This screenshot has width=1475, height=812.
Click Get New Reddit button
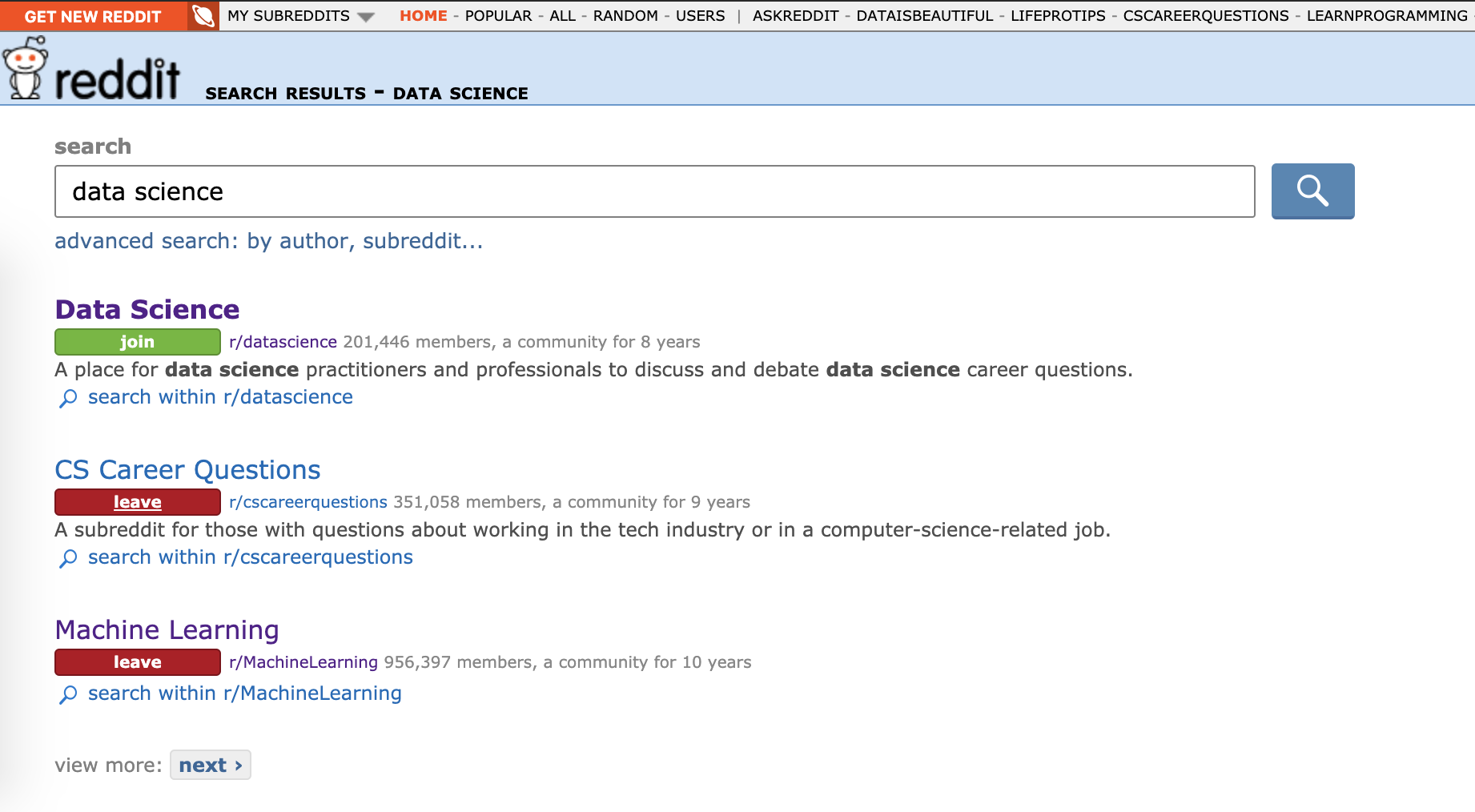point(93,16)
